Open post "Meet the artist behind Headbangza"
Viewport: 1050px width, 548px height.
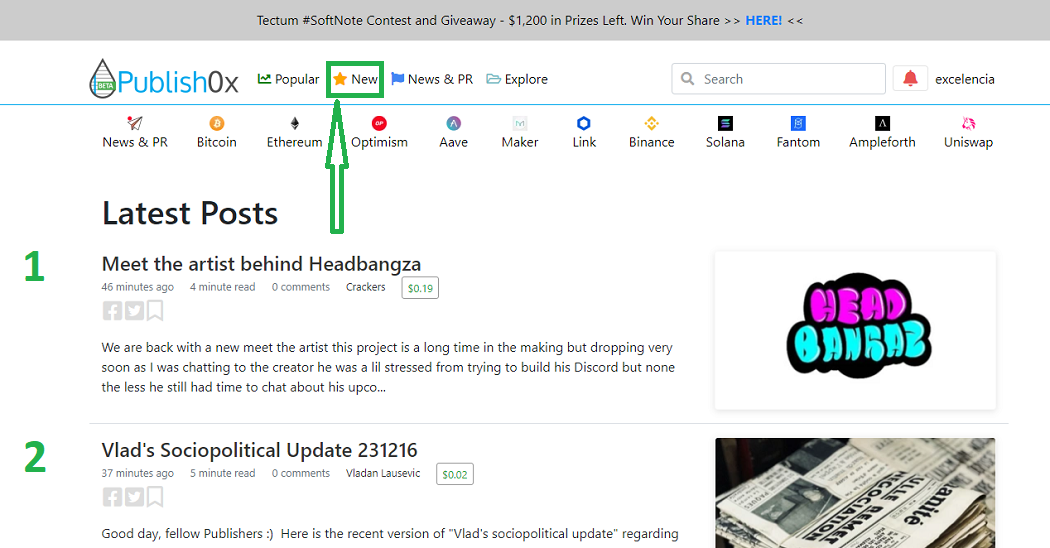pos(261,264)
